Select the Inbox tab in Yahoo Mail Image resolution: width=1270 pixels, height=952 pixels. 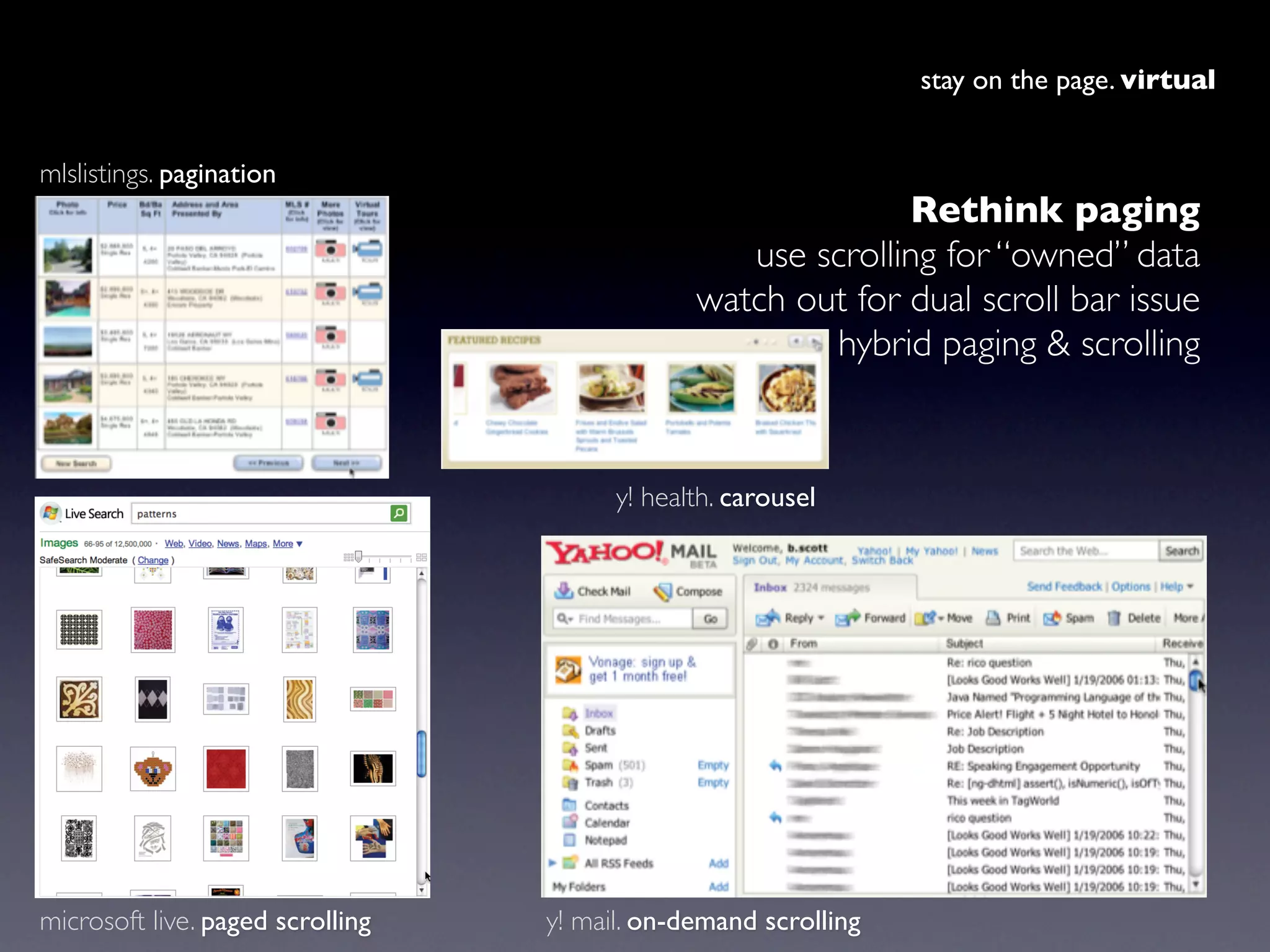(x=830, y=587)
